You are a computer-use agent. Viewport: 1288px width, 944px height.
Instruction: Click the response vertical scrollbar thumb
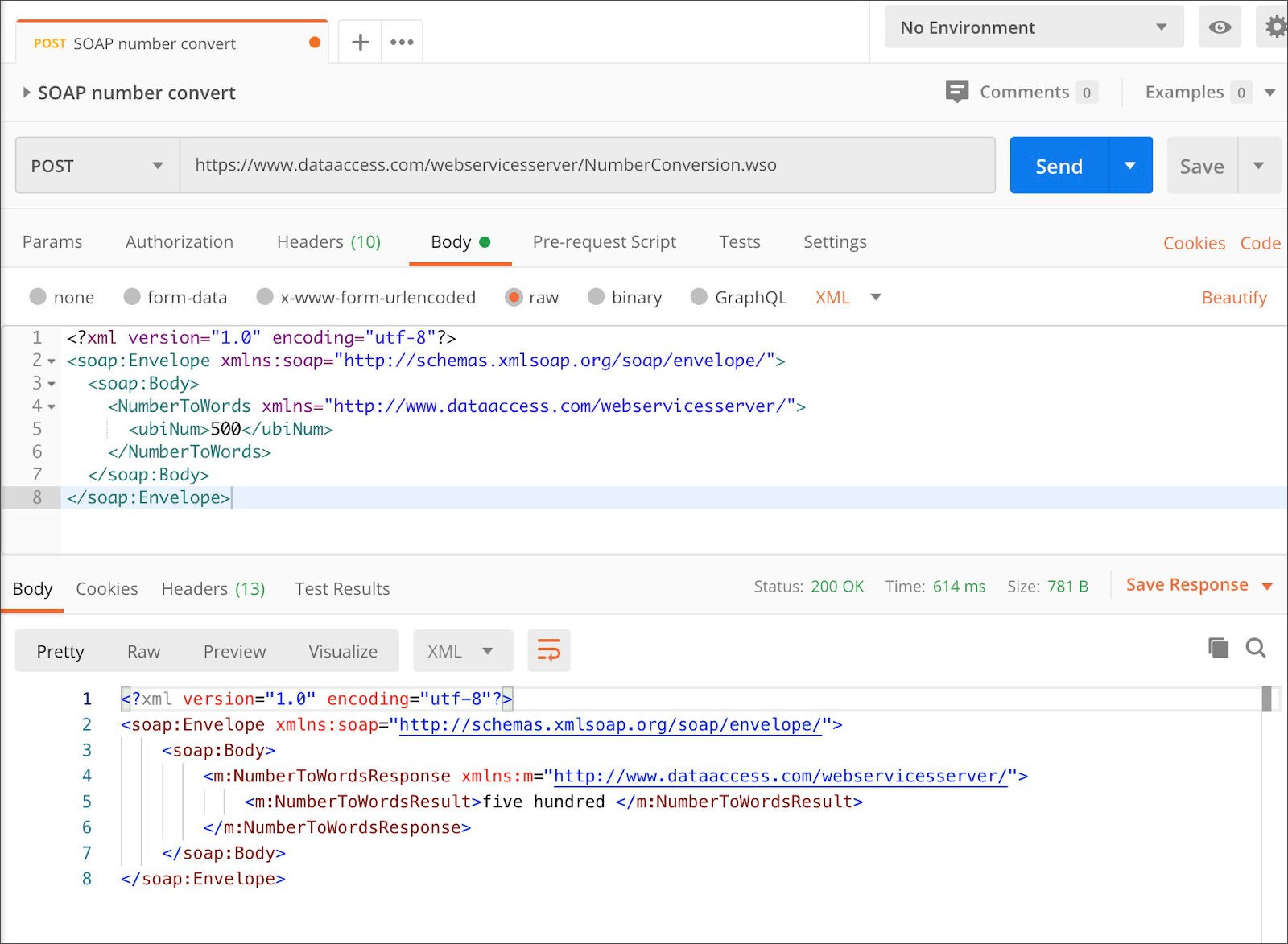[x=1266, y=699]
